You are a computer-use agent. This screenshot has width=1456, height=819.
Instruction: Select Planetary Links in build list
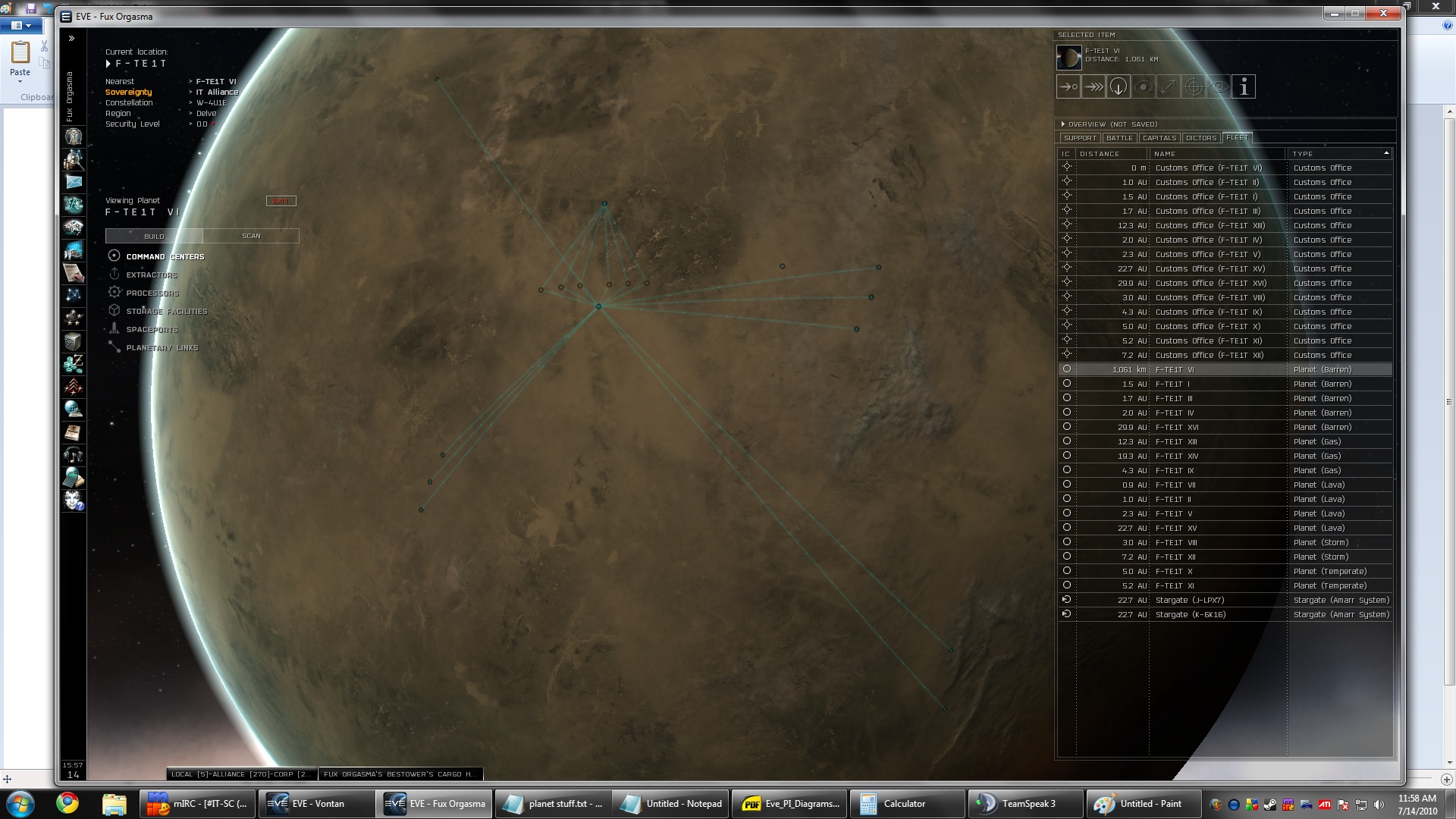[x=162, y=348]
